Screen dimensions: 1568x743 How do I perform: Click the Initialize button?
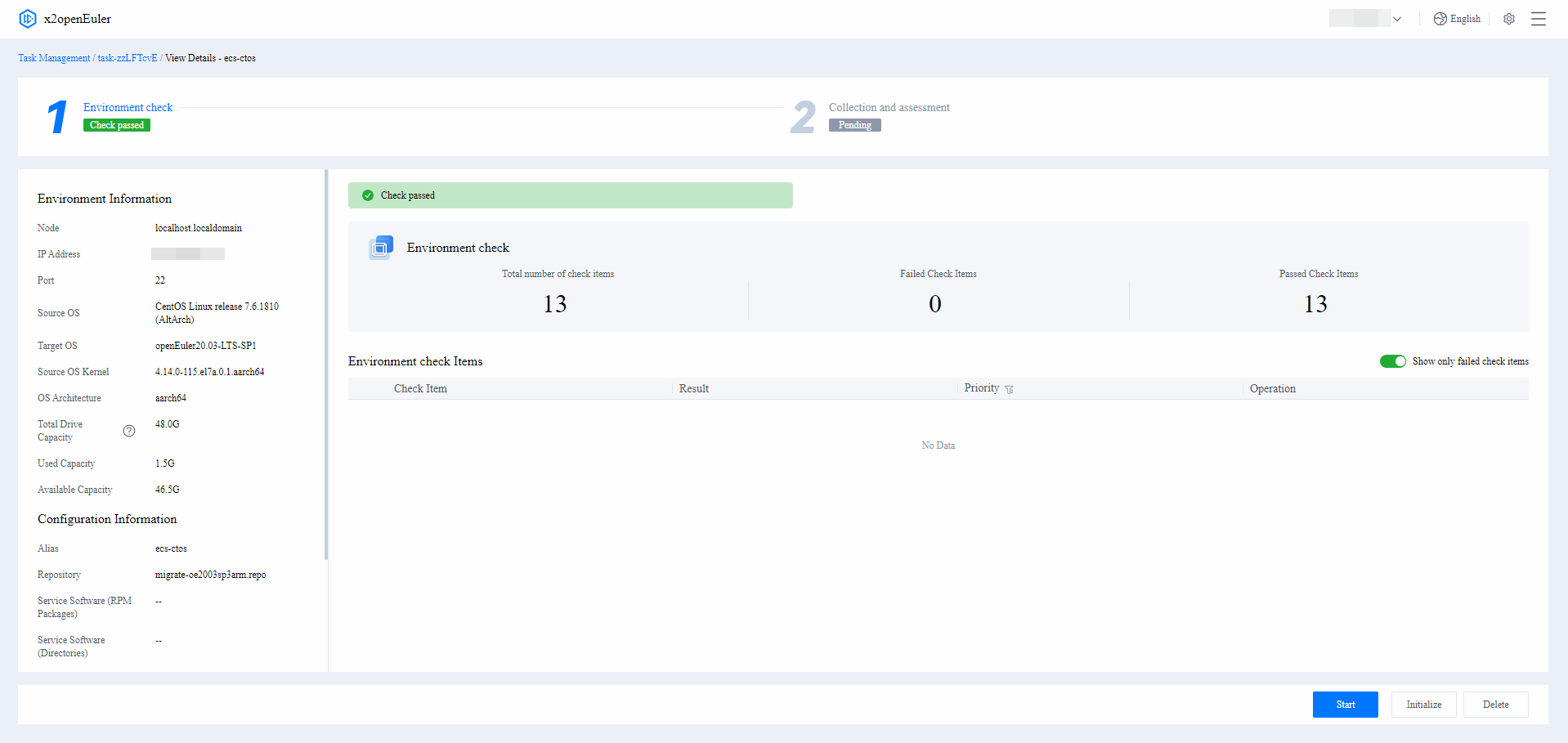pyautogui.click(x=1423, y=705)
